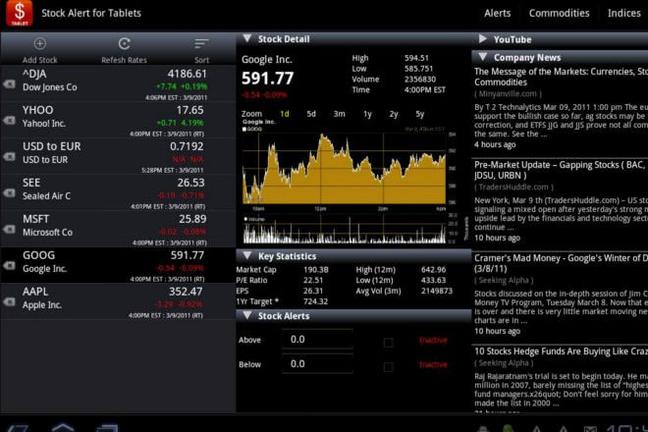Open Cramer's Mad Money news article

561,263
